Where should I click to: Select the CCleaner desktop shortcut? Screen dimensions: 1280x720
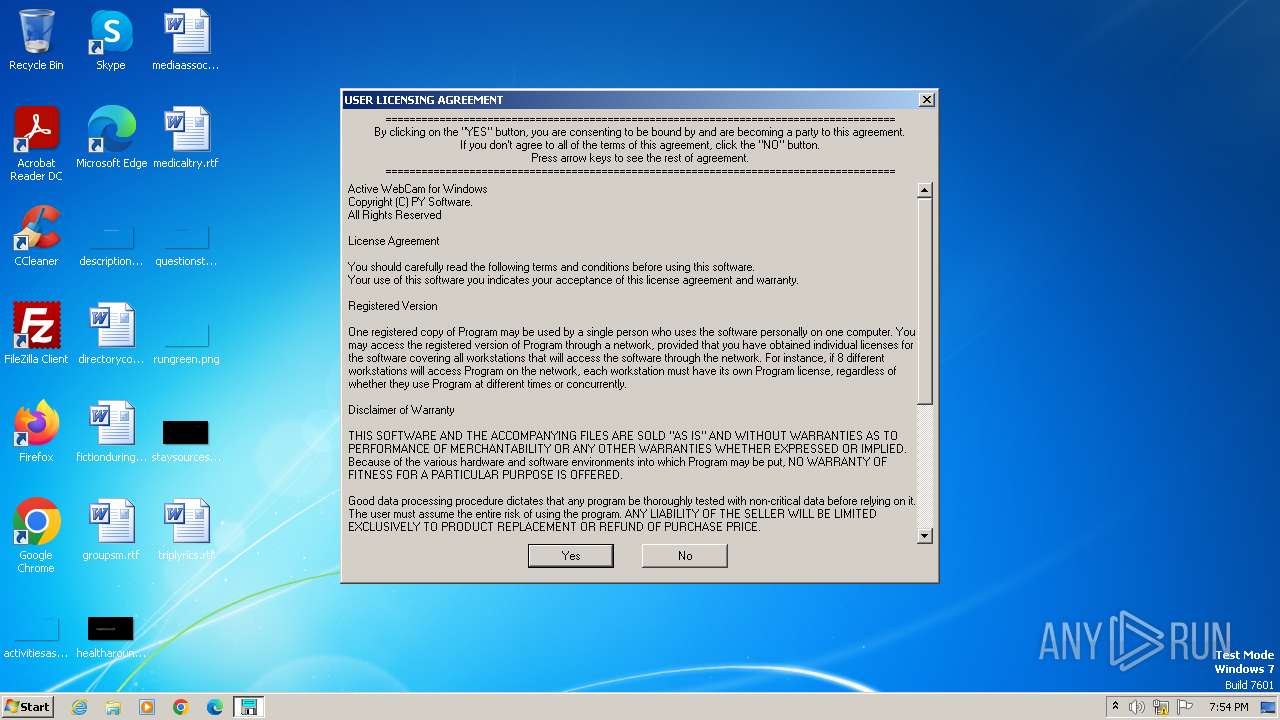coord(36,236)
